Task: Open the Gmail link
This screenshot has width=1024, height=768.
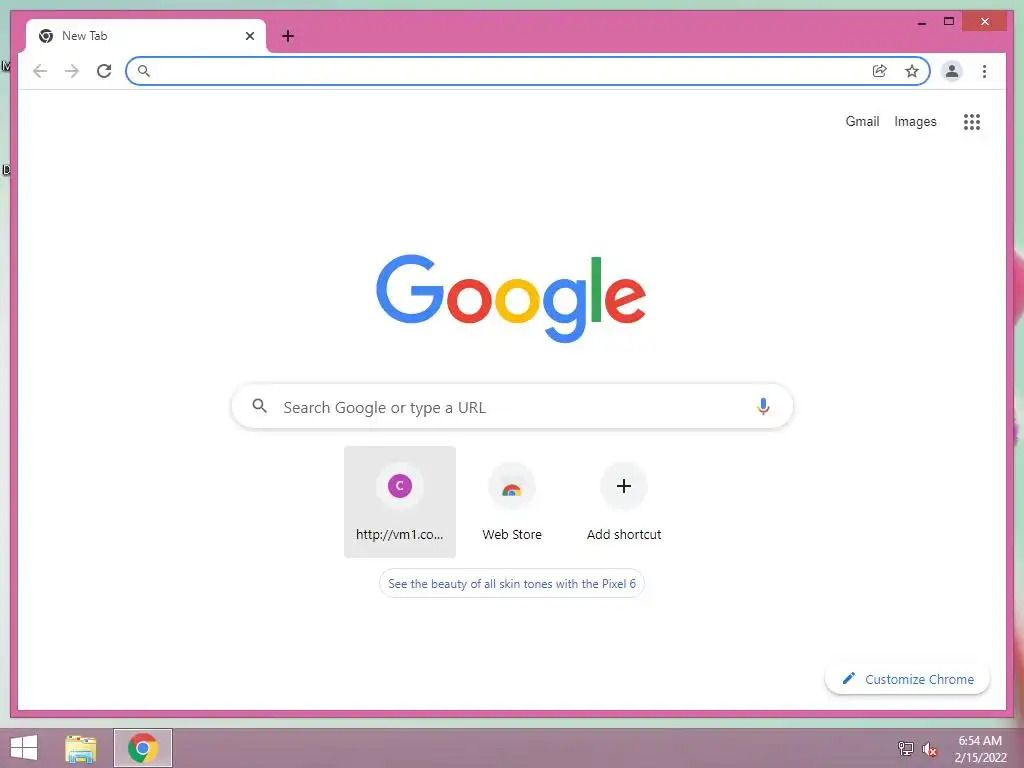Action: coord(862,121)
